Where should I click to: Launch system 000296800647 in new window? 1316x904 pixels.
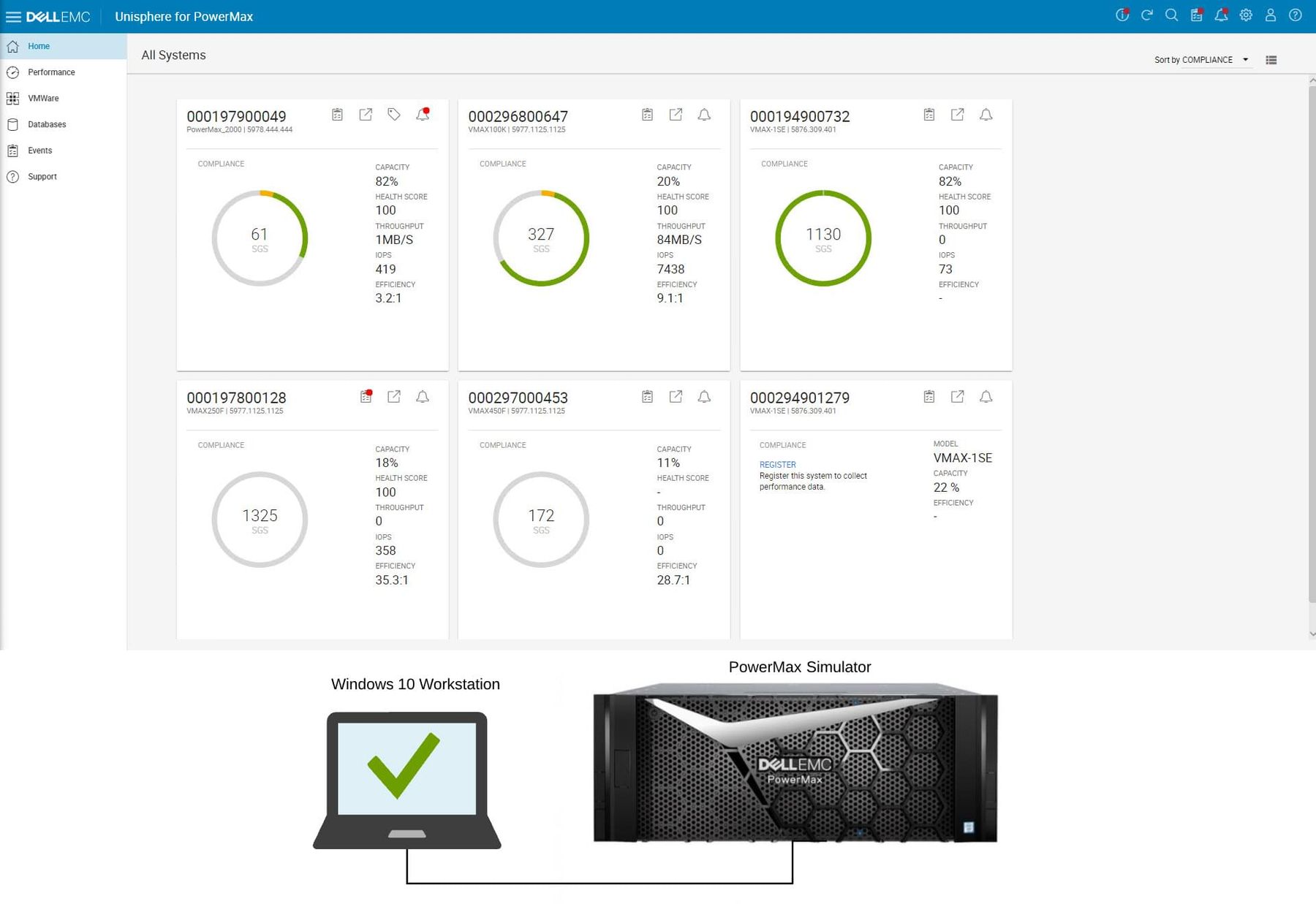point(676,115)
